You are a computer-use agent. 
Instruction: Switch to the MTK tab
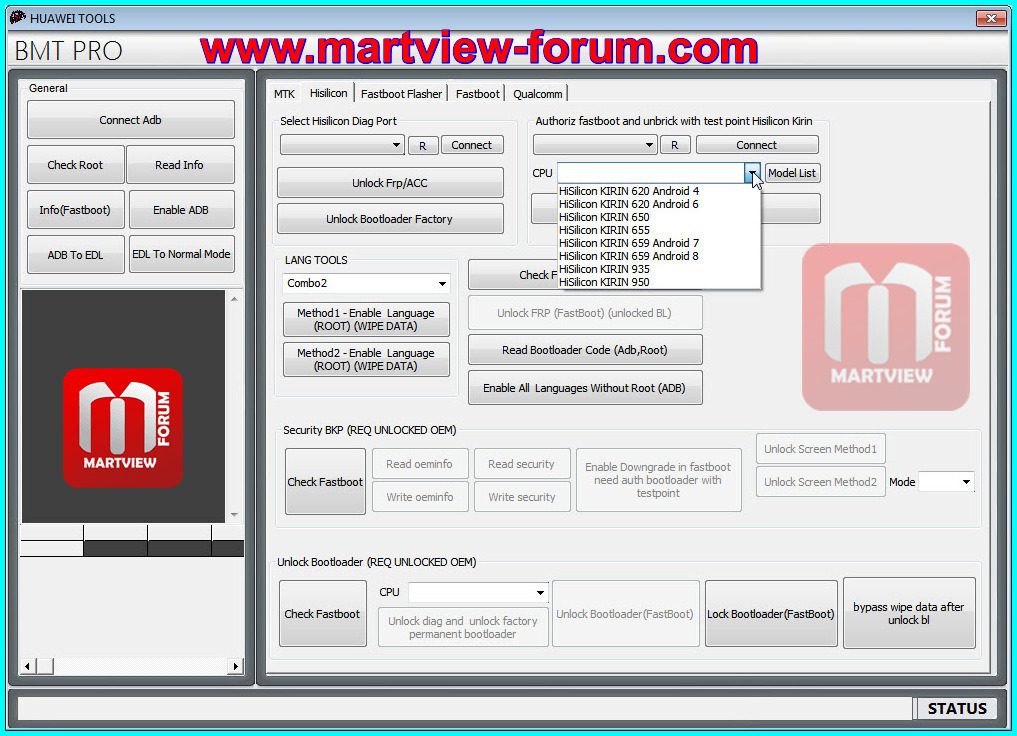284,94
